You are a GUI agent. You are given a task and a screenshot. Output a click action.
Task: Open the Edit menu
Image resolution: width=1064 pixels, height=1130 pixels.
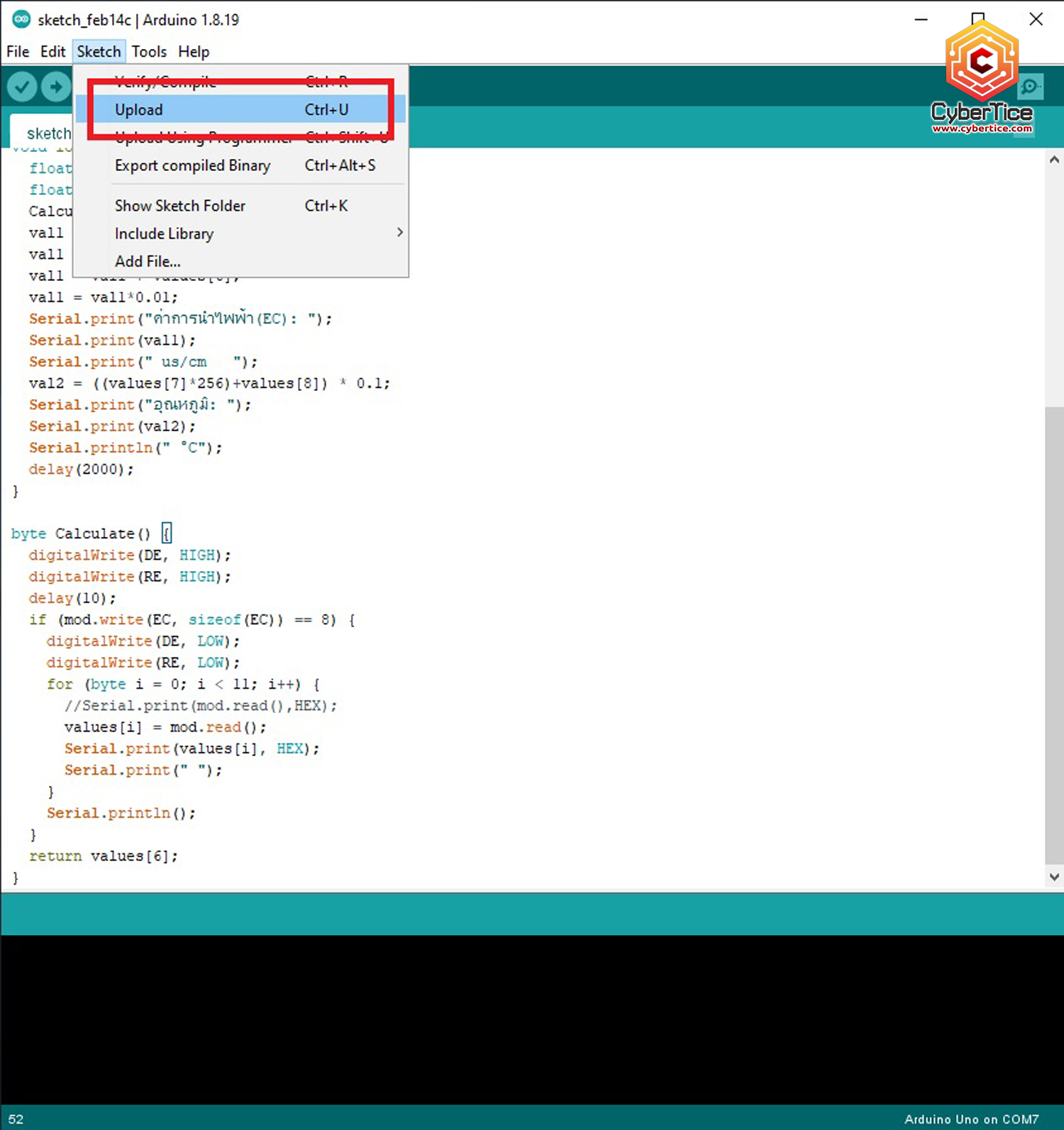coord(52,52)
